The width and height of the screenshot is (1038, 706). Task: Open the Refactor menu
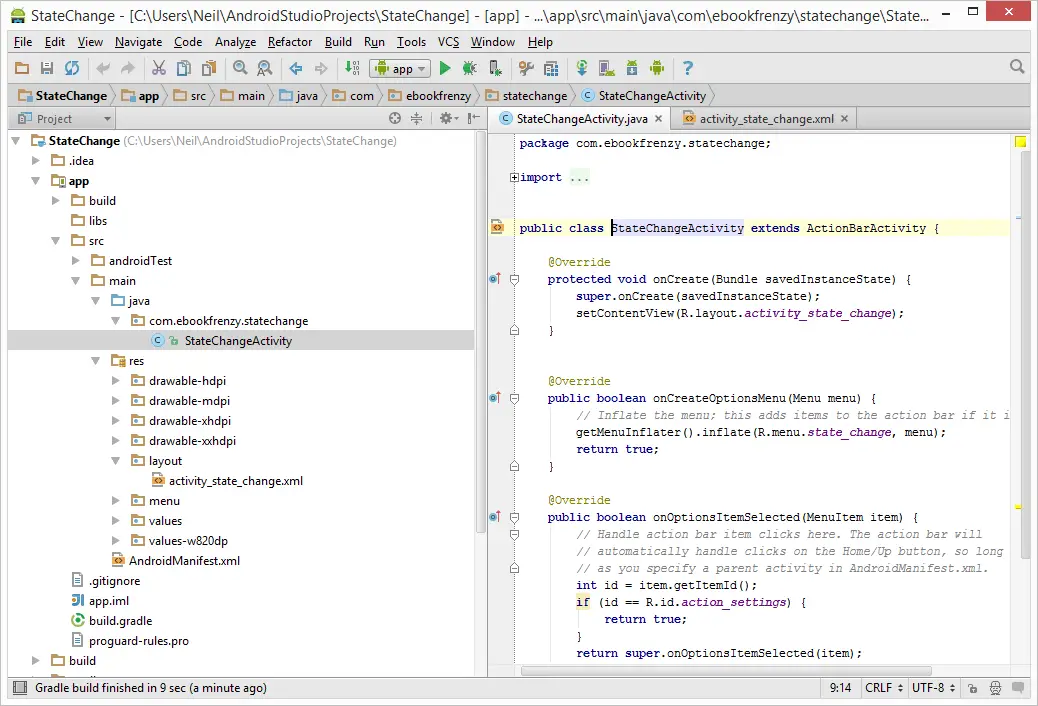tap(290, 42)
